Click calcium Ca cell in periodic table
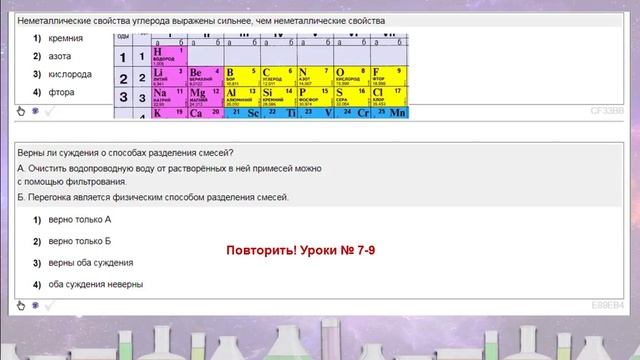The image size is (640, 360). [x=206, y=113]
